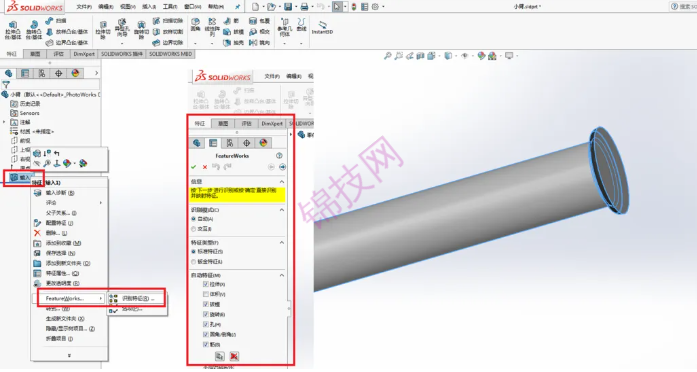Screen dimensions: 697x372
Task: Collapse the 自动特征 (Automatic features) section
Action: coord(282,276)
